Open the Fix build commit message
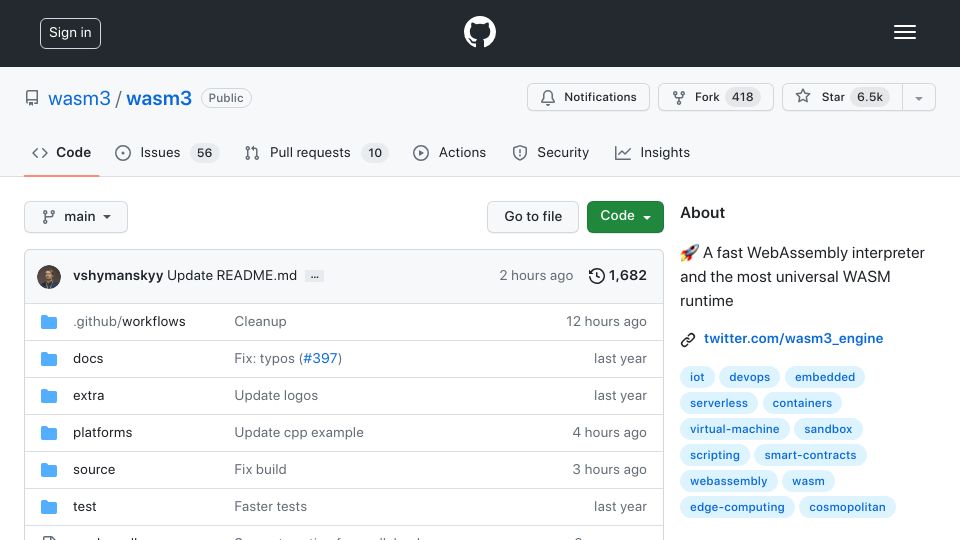The image size is (960, 540). click(x=260, y=470)
